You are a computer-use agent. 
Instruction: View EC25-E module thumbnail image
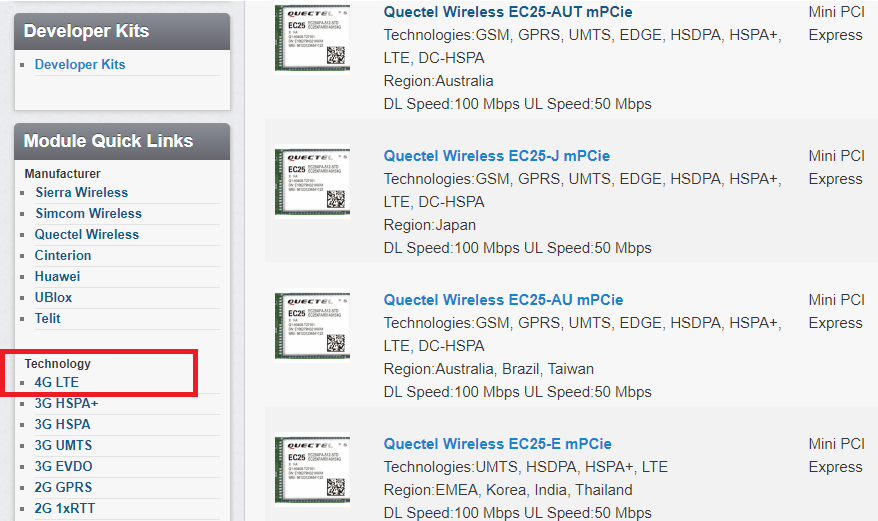click(x=312, y=469)
